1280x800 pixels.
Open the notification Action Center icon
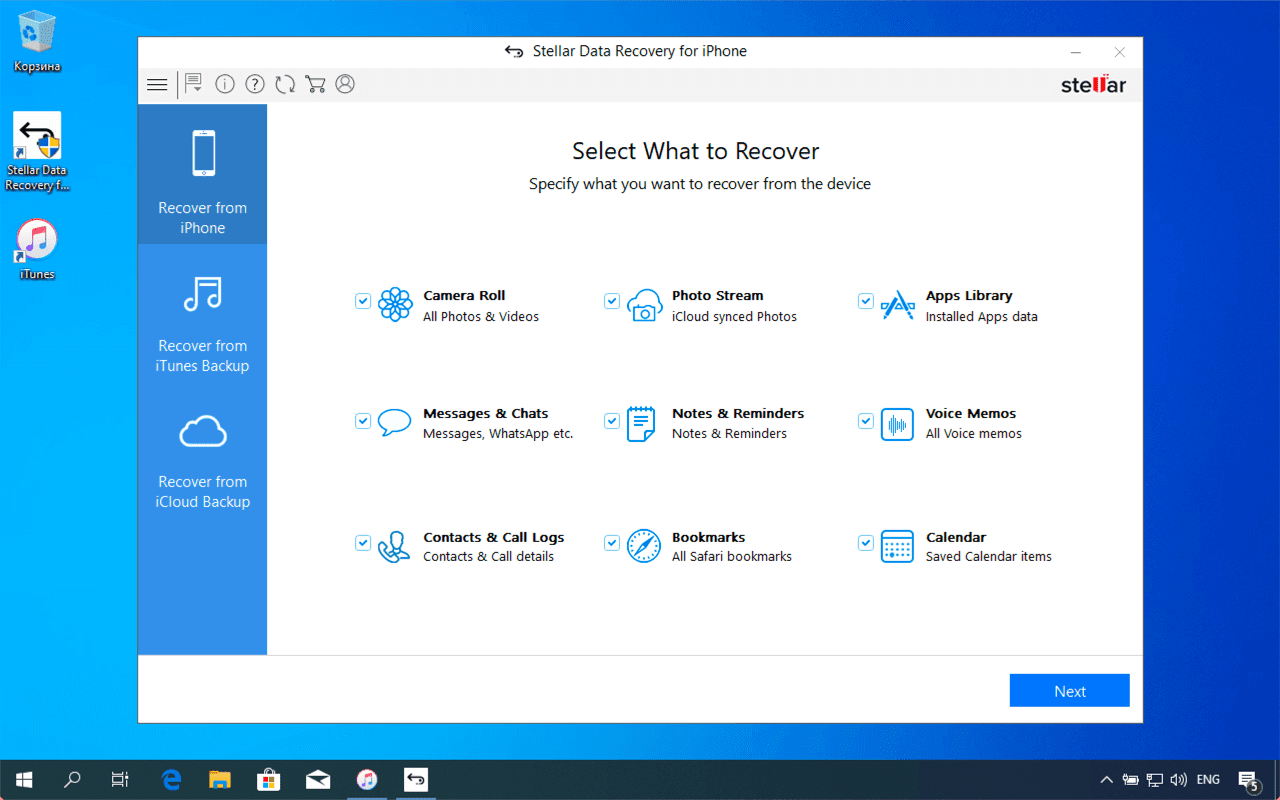1249,780
